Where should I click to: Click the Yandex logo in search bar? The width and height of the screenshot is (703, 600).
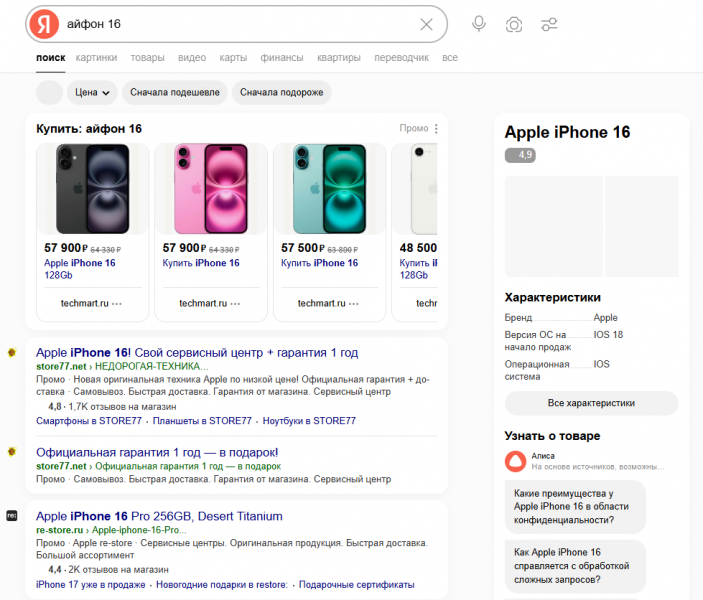pyautogui.click(x=42, y=25)
